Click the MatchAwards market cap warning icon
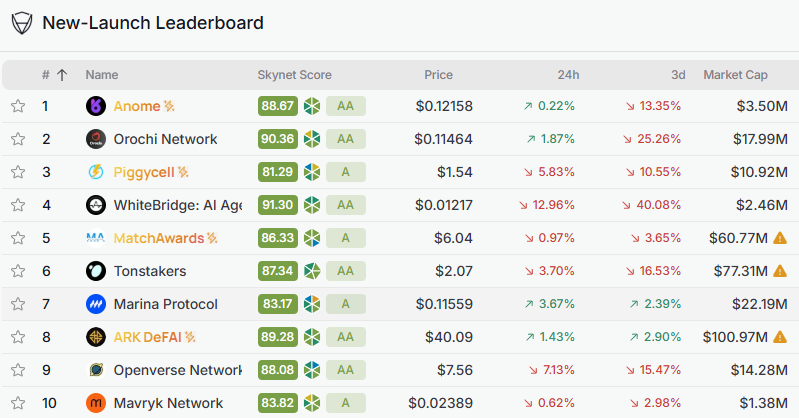799x418 pixels. click(x=780, y=238)
